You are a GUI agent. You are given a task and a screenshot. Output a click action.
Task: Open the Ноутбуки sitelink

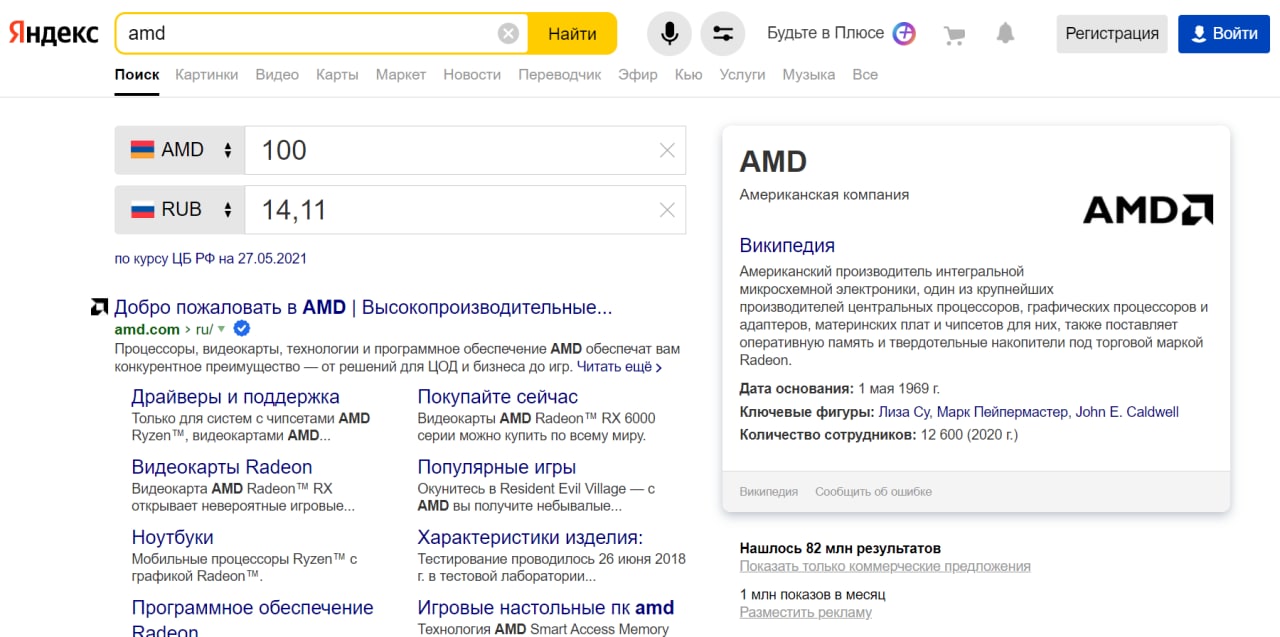[173, 537]
